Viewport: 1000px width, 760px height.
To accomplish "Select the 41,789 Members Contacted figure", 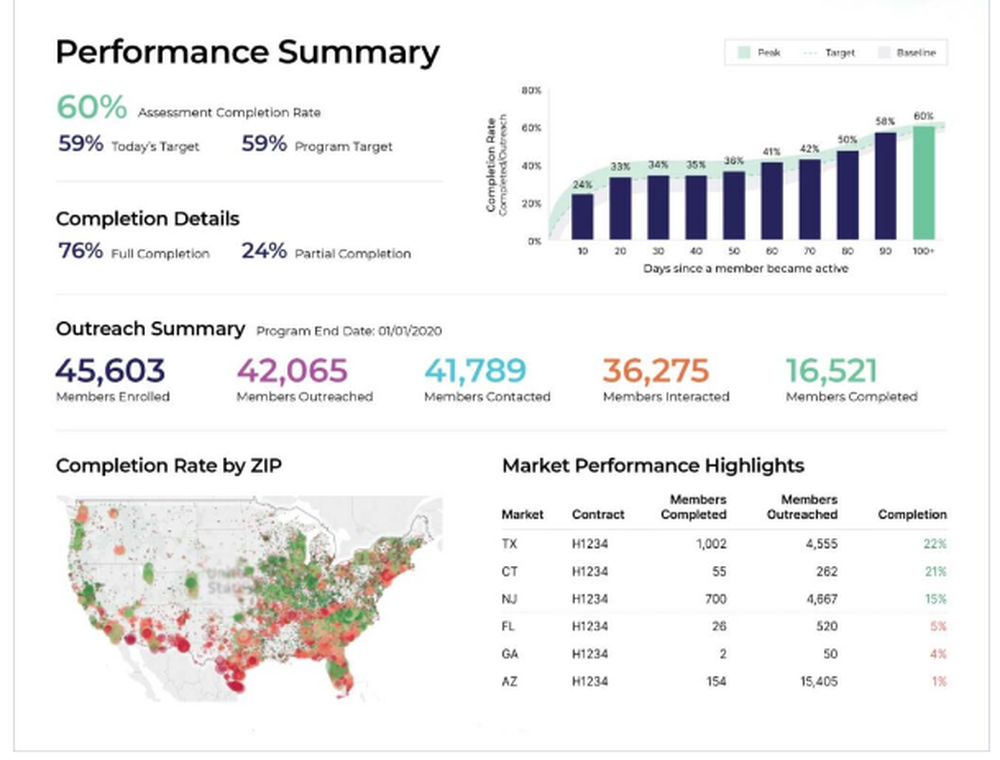I will (x=476, y=370).
